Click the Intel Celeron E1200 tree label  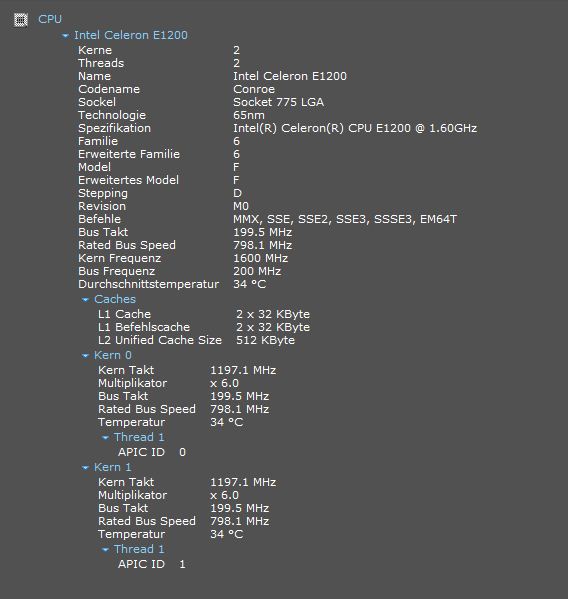[131, 35]
